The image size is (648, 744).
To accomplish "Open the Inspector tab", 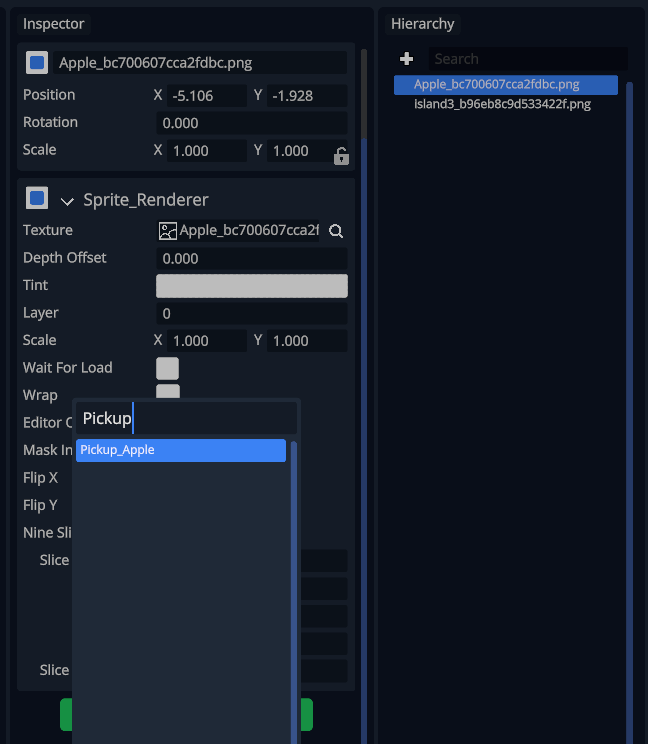I will [x=54, y=24].
